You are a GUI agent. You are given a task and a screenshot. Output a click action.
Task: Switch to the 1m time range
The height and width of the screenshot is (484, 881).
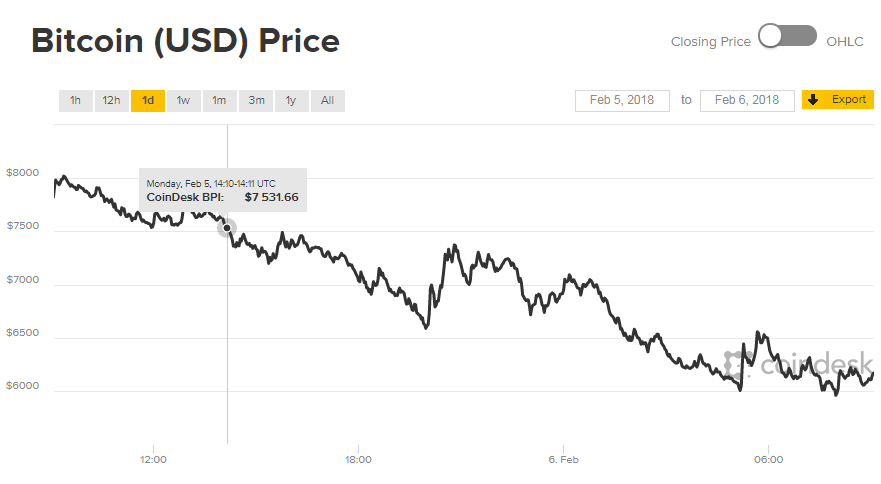pyautogui.click(x=219, y=100)
